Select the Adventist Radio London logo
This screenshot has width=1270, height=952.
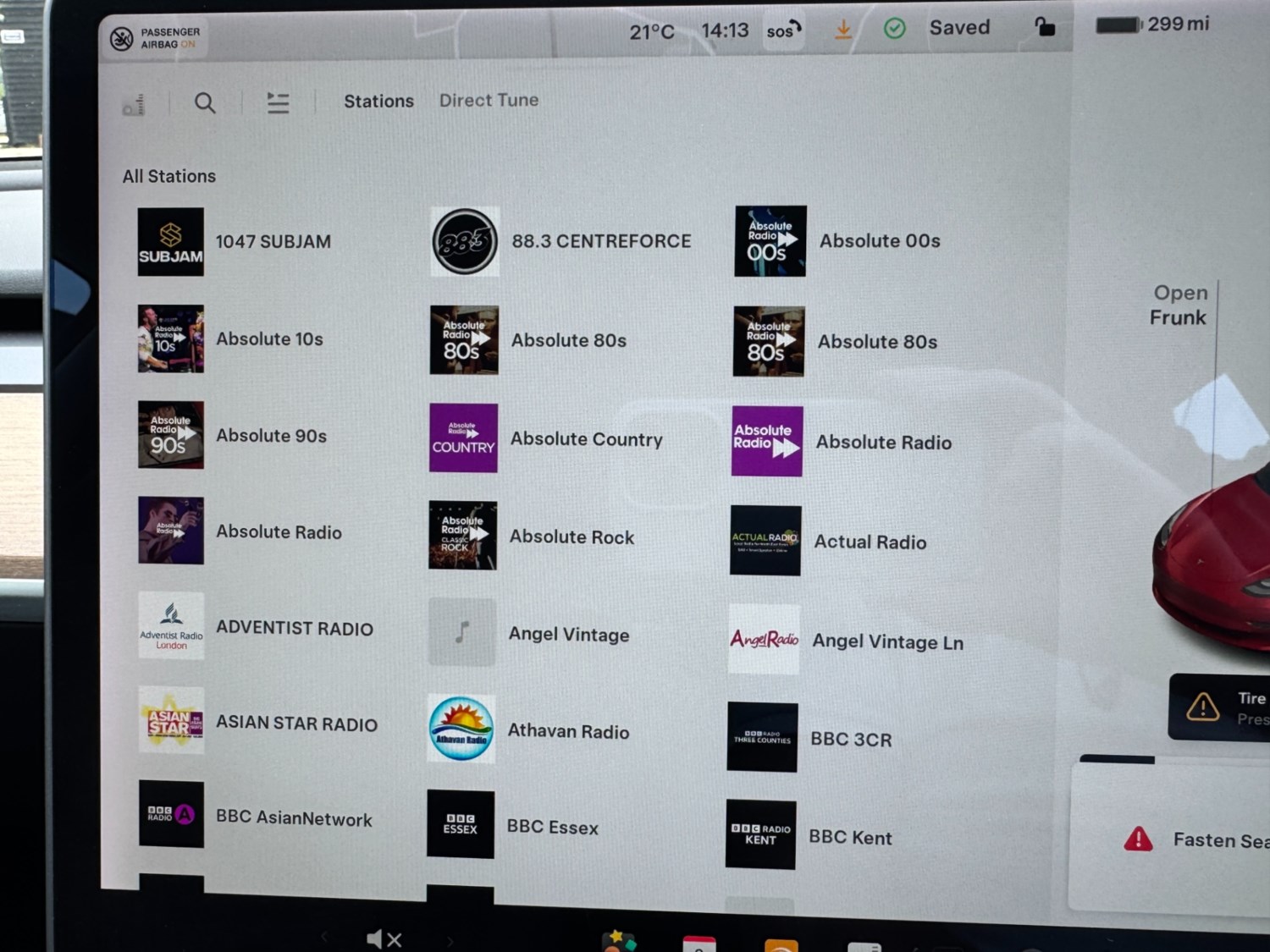click(x=172, y=626)
